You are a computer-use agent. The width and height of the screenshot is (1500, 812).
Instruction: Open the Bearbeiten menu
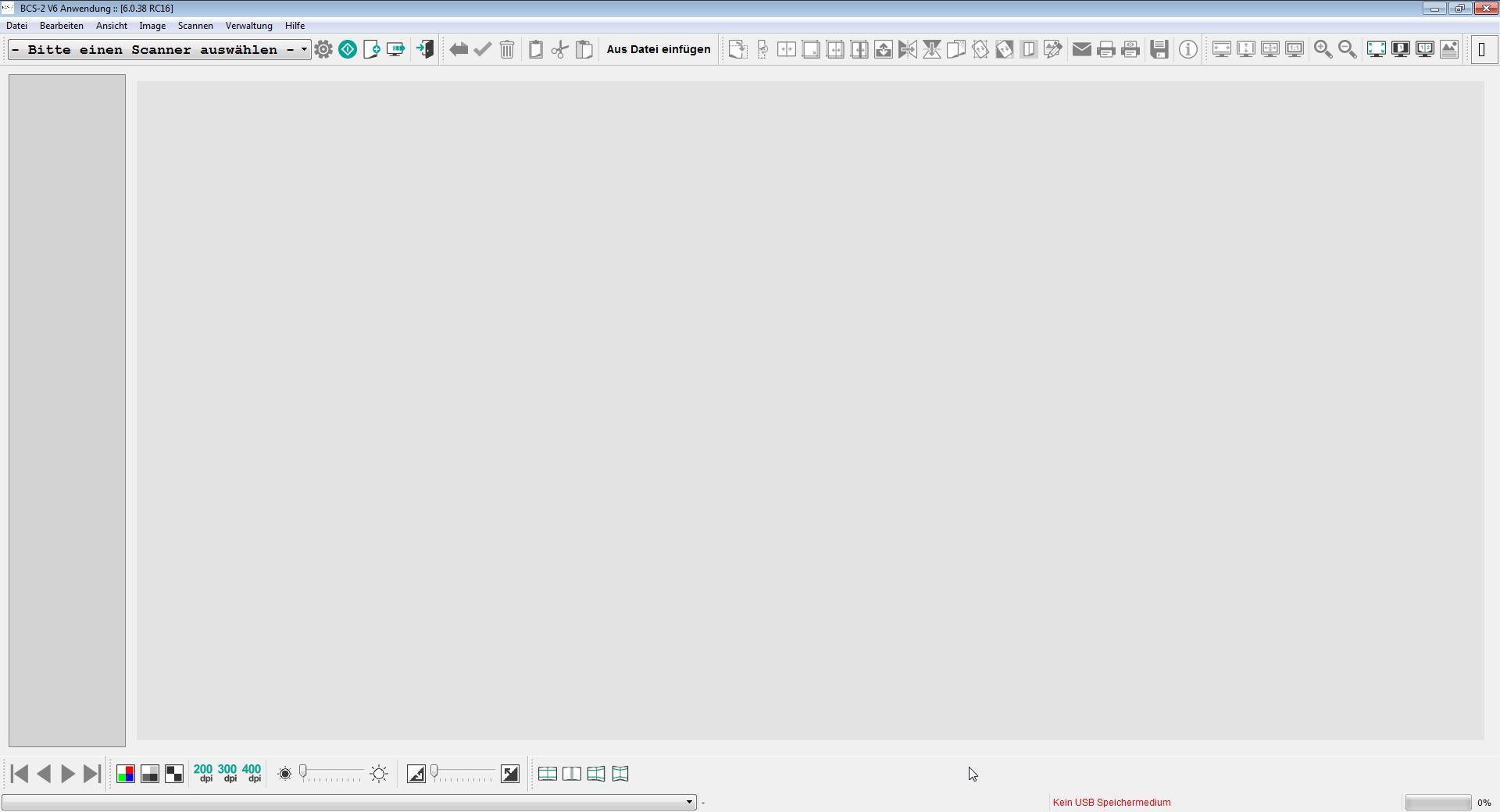(62, 26)
